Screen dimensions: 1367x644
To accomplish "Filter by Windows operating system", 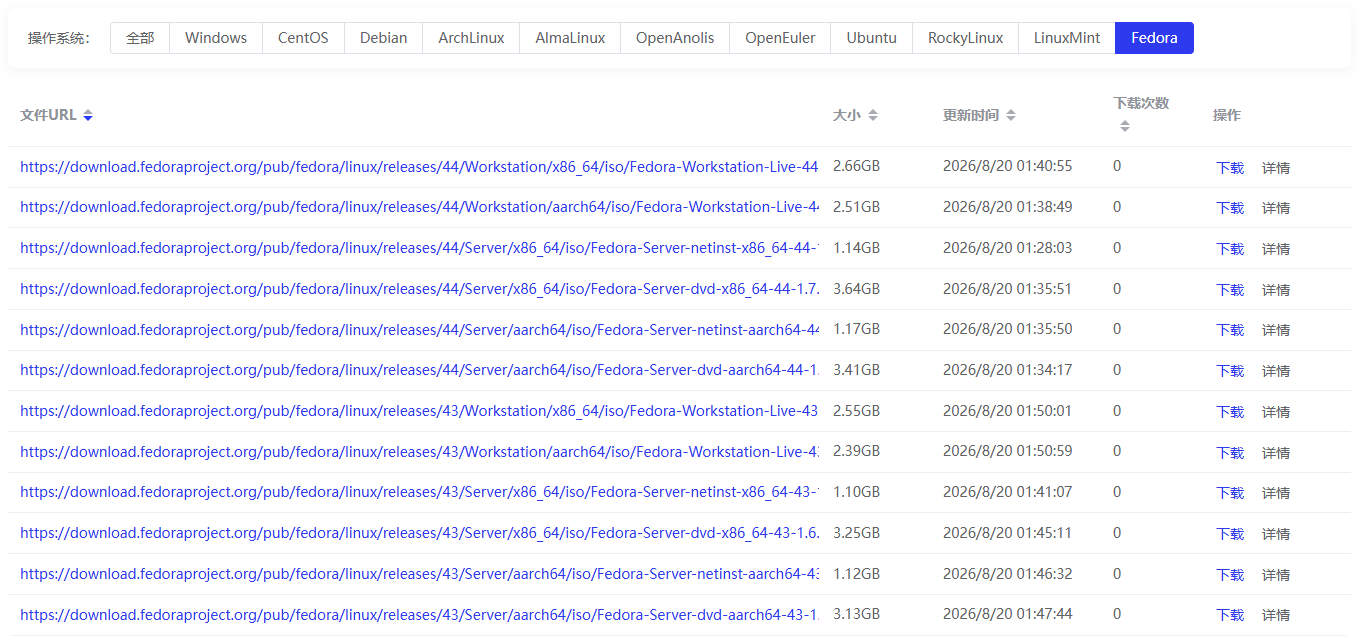I will (x=216, y=38).
